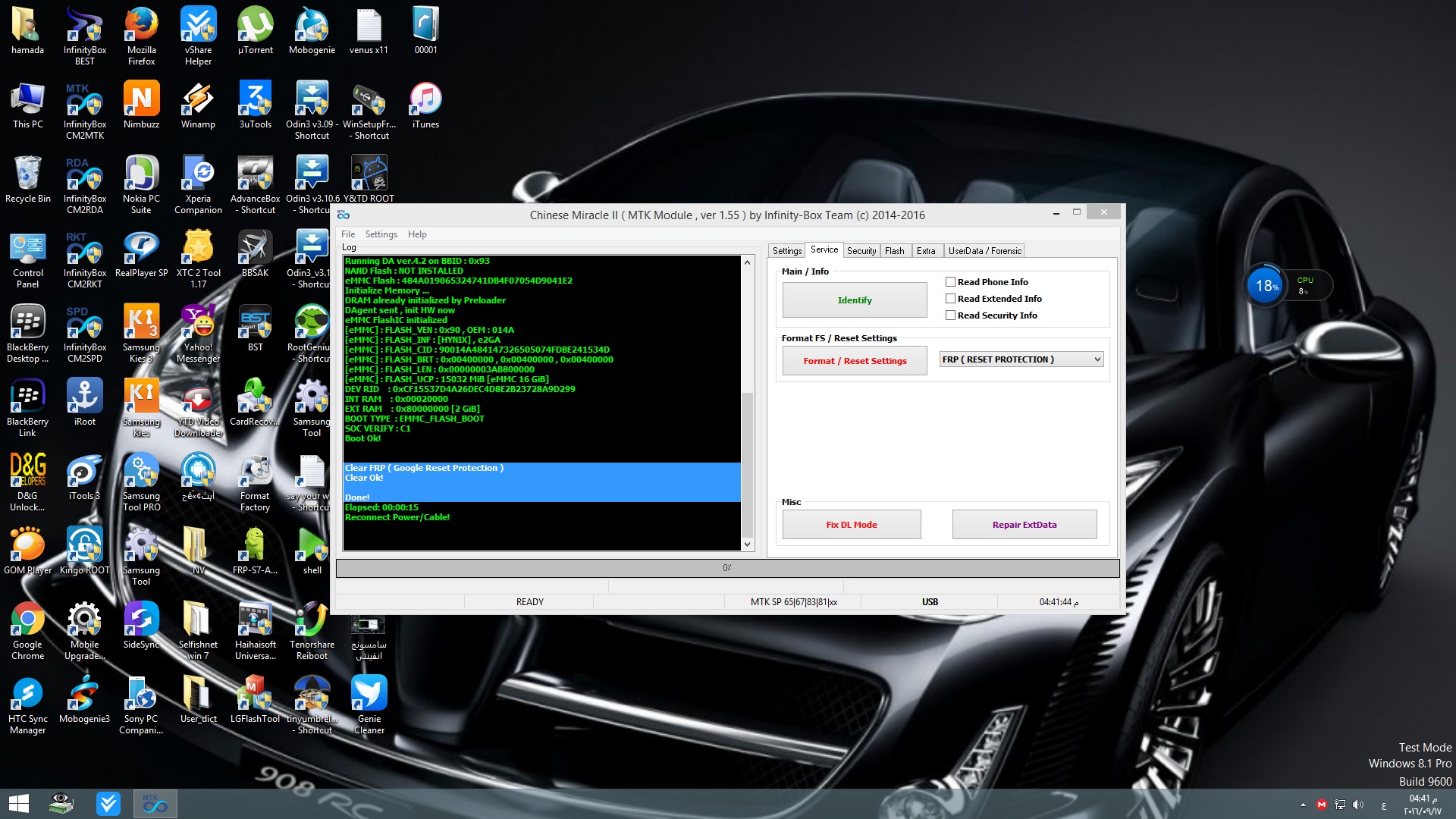1456x819 pixels.
Task: Open iRoot desktop icon
Action: click(x=85, y=402)
